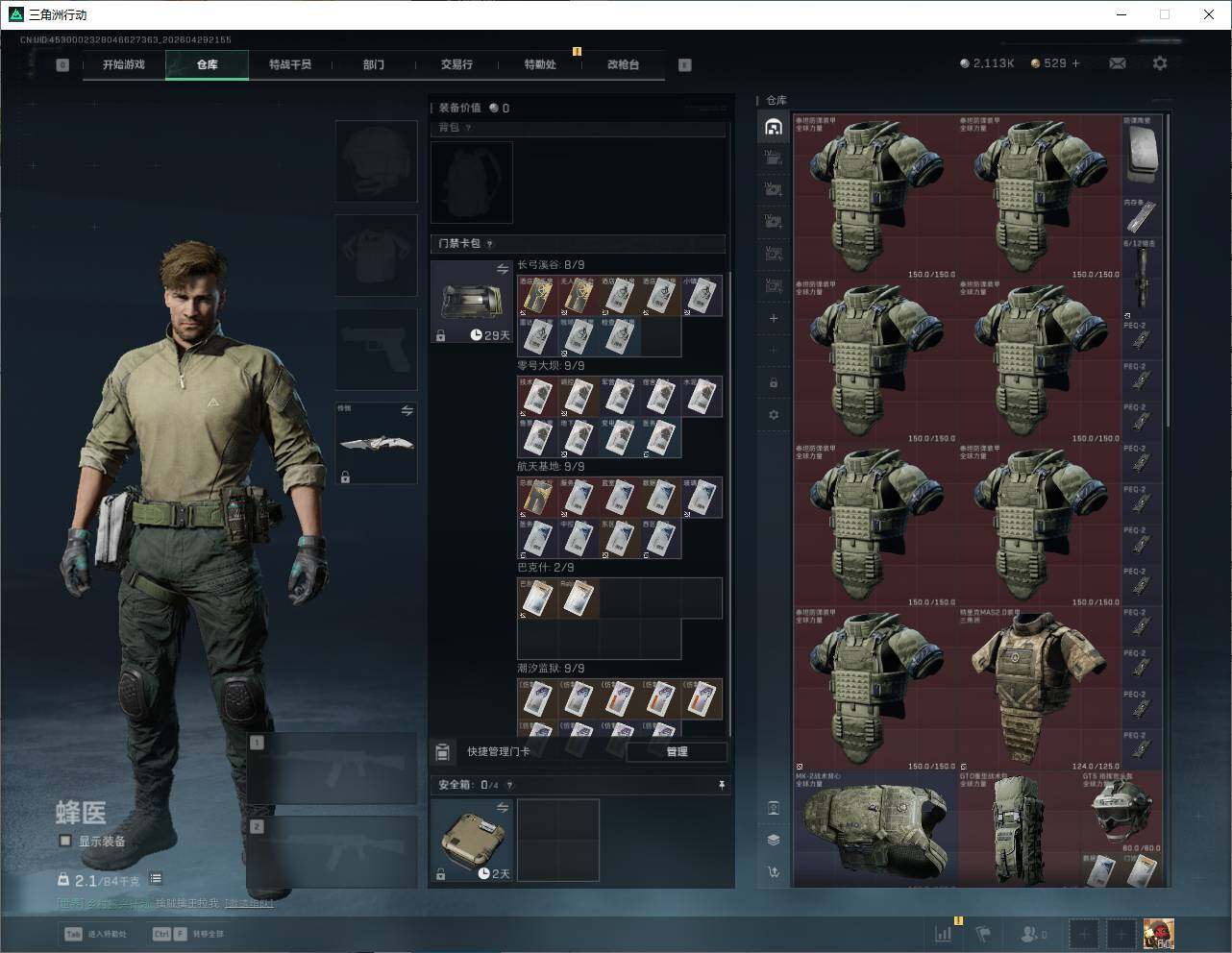Click swap arrows on the keycard case
This screenshot has width=1232, height=953.
point(503,270)
